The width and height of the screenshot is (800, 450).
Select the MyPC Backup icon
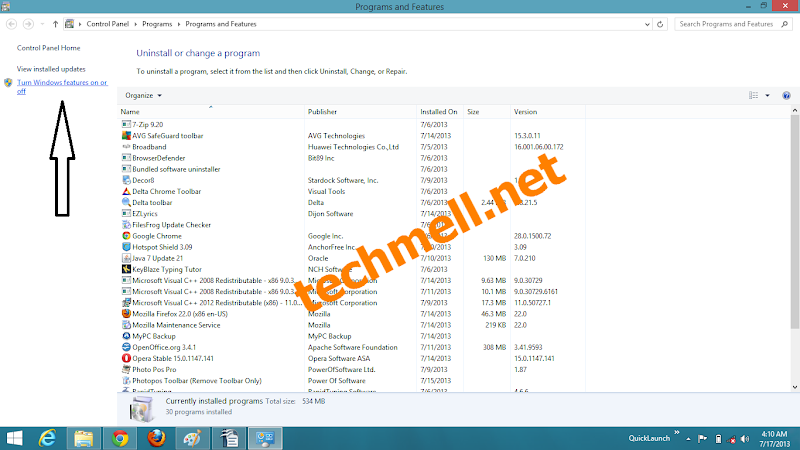126,336
